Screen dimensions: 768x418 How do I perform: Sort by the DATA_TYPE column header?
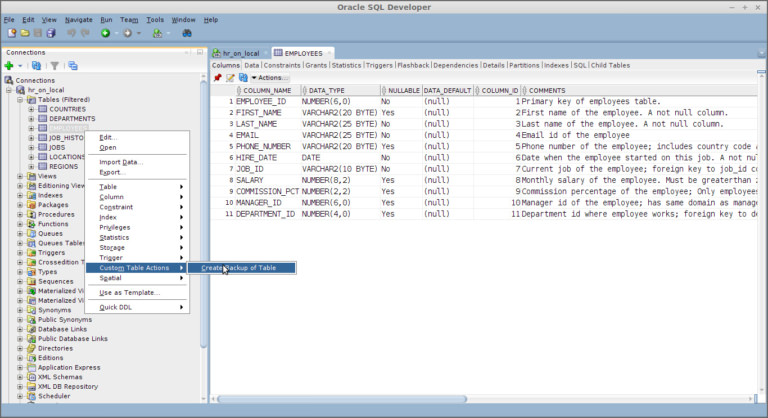[325, 90]
